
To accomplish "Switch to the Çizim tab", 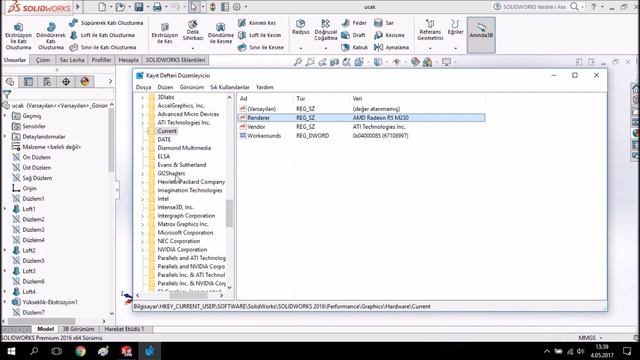I will coord(43,60).
